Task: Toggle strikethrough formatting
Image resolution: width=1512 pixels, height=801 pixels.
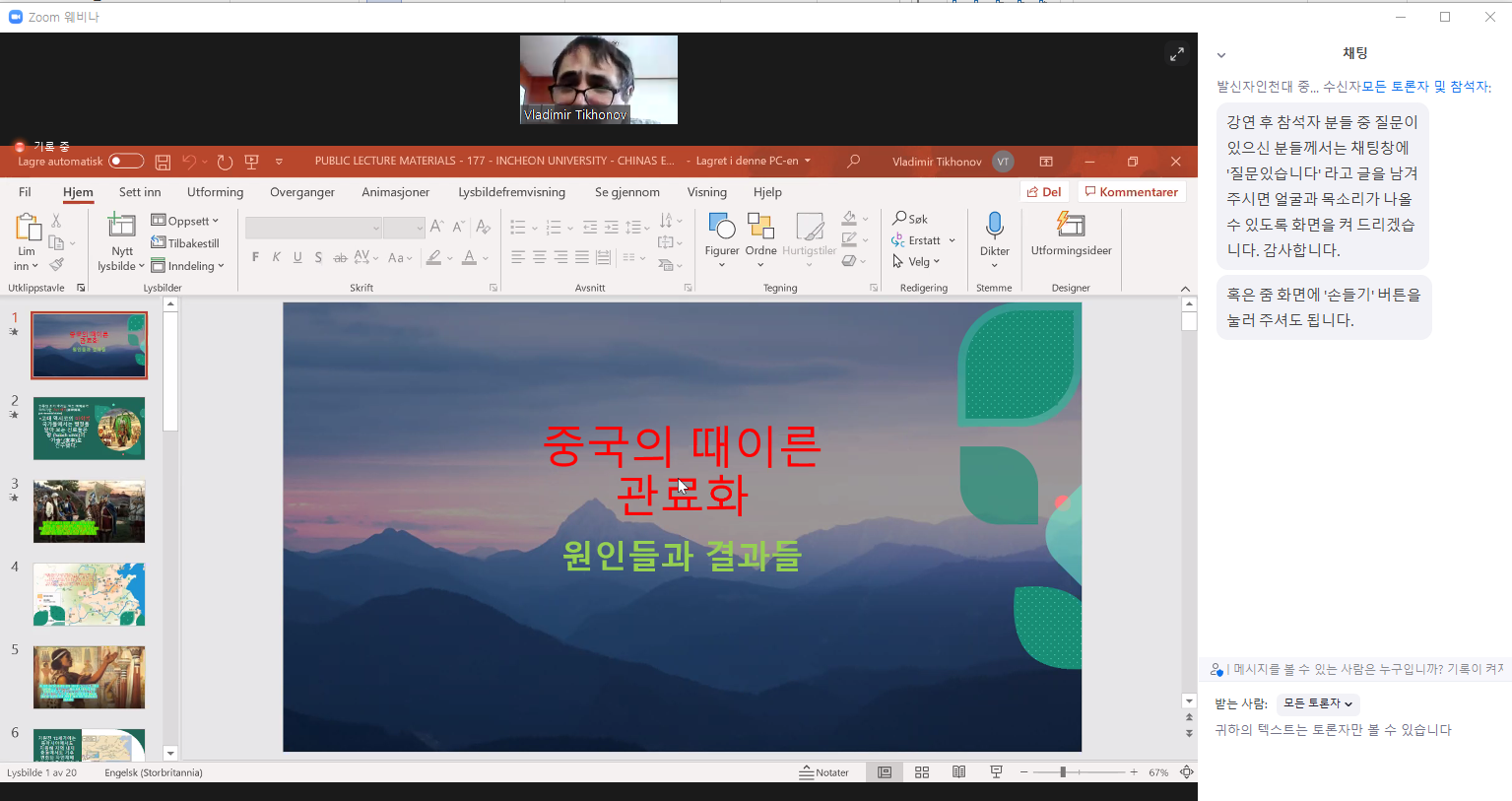Action: click(x=340, y=257)
